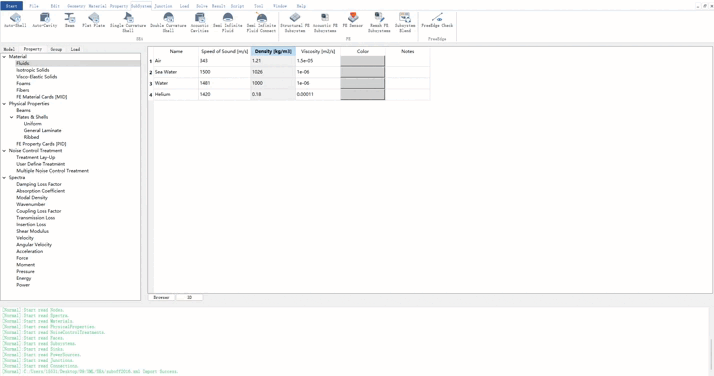Run the FreeEdge Check
The image size is (714, 376).
click(437, 20)
